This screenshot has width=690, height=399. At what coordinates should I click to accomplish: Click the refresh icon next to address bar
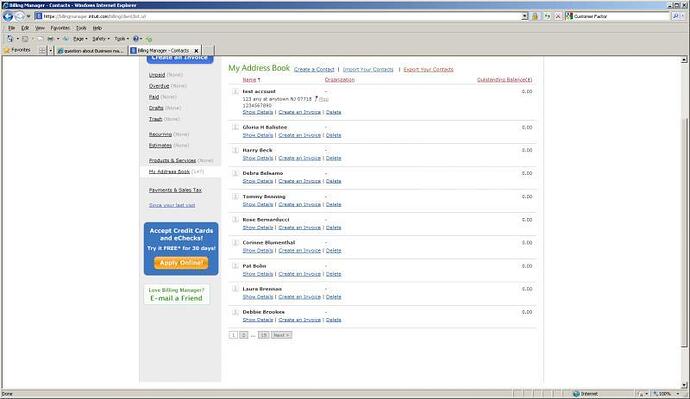pos(547,16)
